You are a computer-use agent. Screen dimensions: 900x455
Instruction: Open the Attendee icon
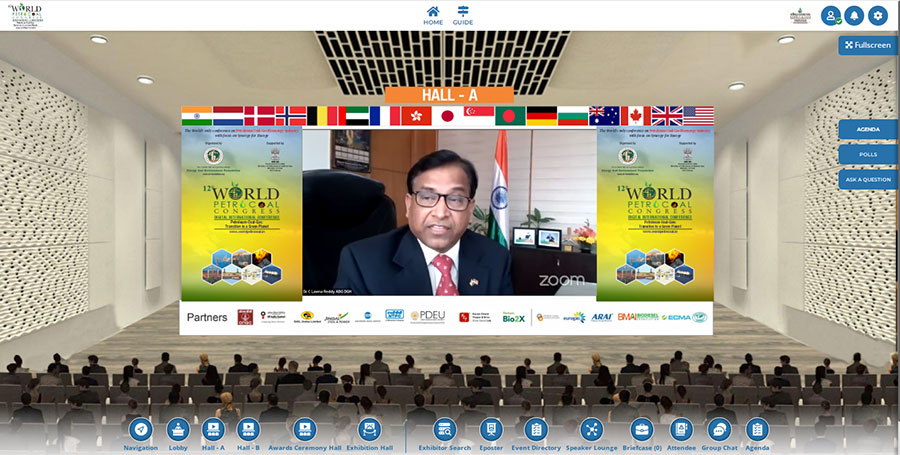[x=681, y=429]
